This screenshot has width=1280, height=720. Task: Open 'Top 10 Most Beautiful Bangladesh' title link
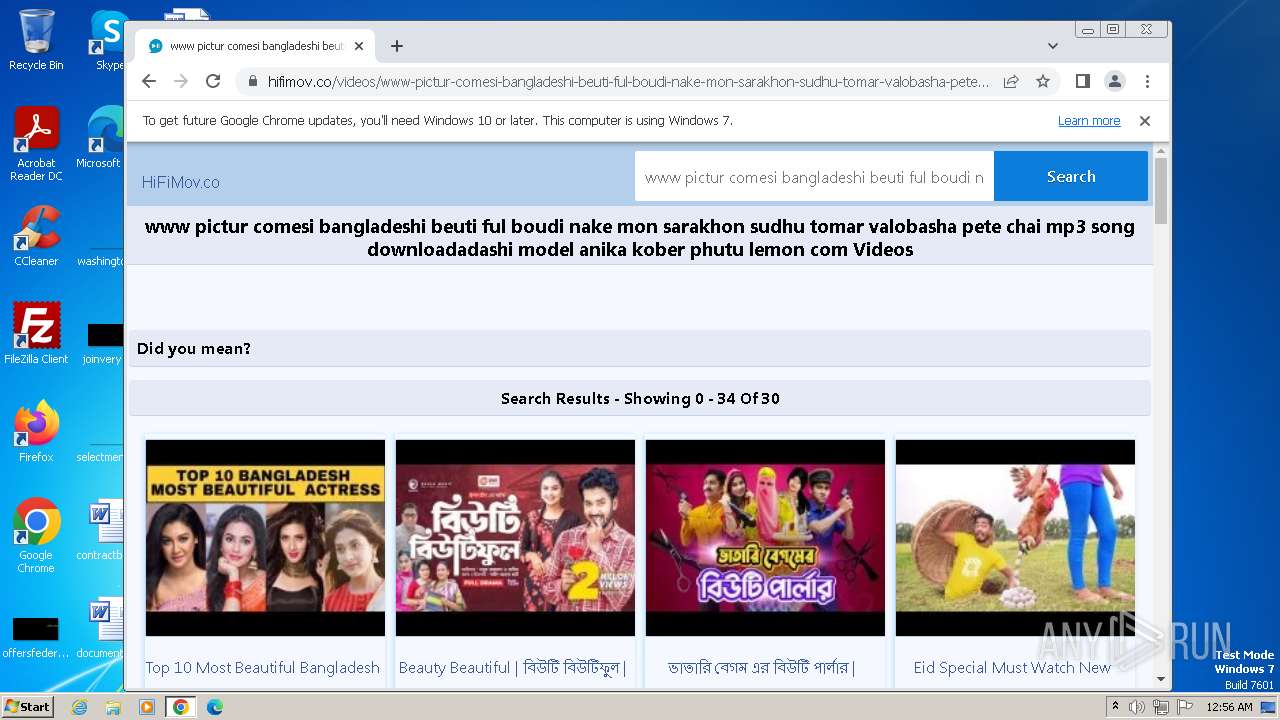tap(263, 668)
